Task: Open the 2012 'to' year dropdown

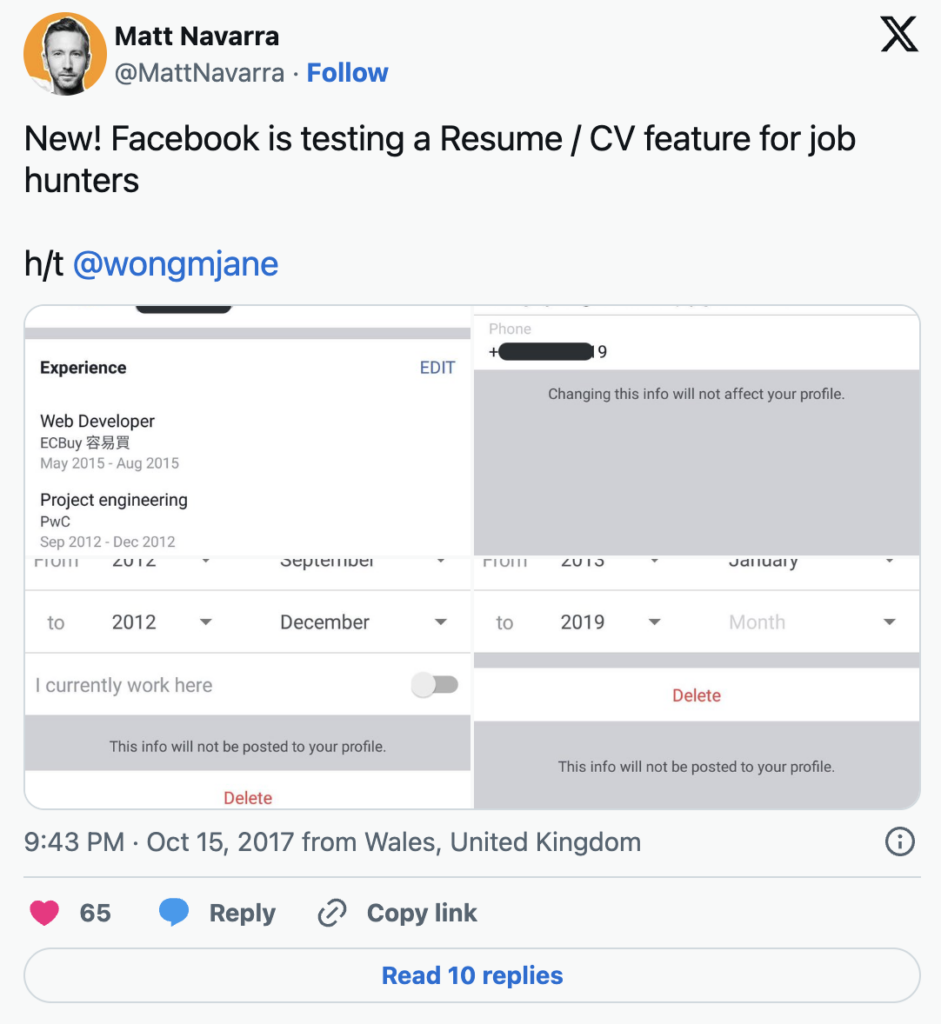Action: pos(162,622)
